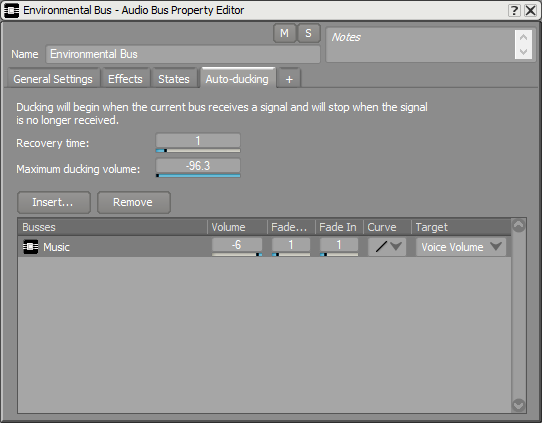The image size is (542, 423).
Task: Switch to the General Settings tab
Action: point(53,79)
